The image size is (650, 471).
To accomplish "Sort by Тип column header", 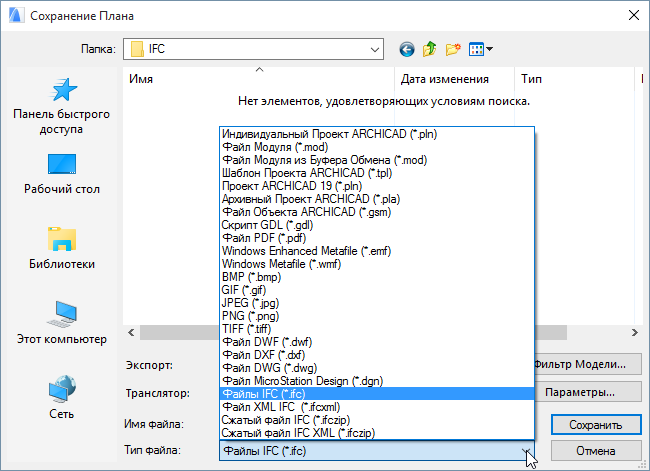I will click(574, 79).
